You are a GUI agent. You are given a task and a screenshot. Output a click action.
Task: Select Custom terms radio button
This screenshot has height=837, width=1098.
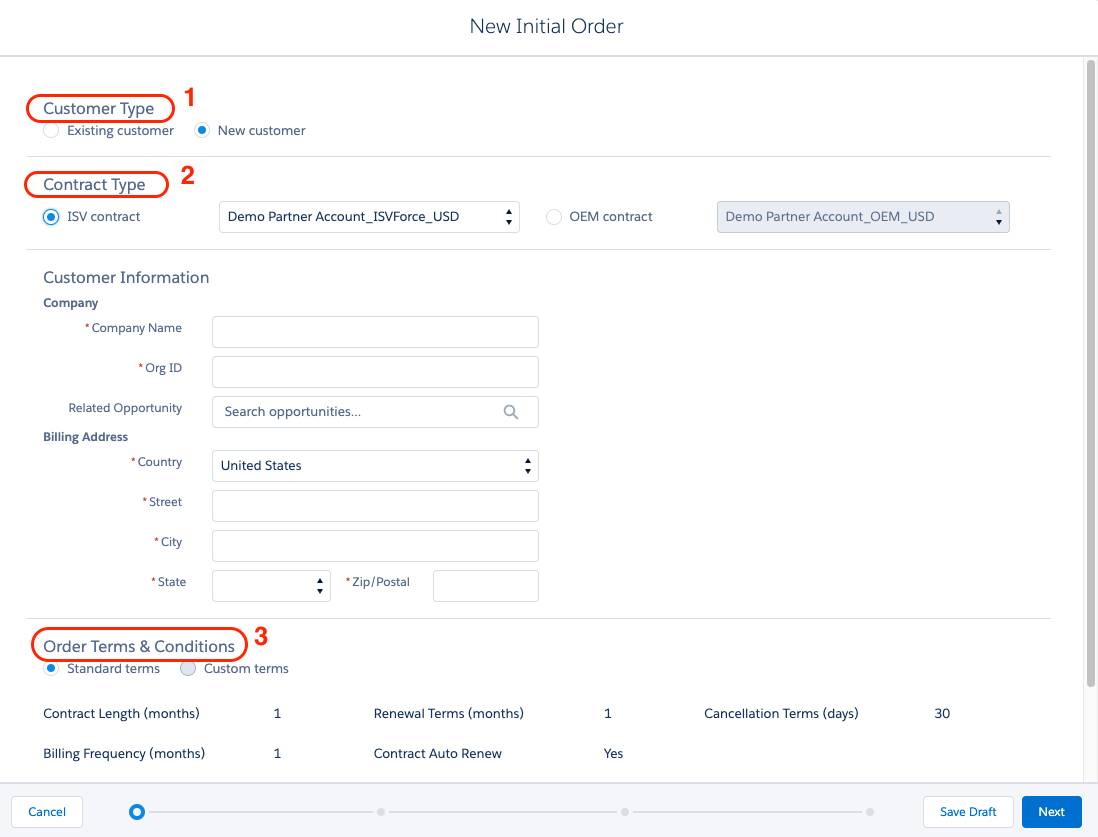click(188, 668)
